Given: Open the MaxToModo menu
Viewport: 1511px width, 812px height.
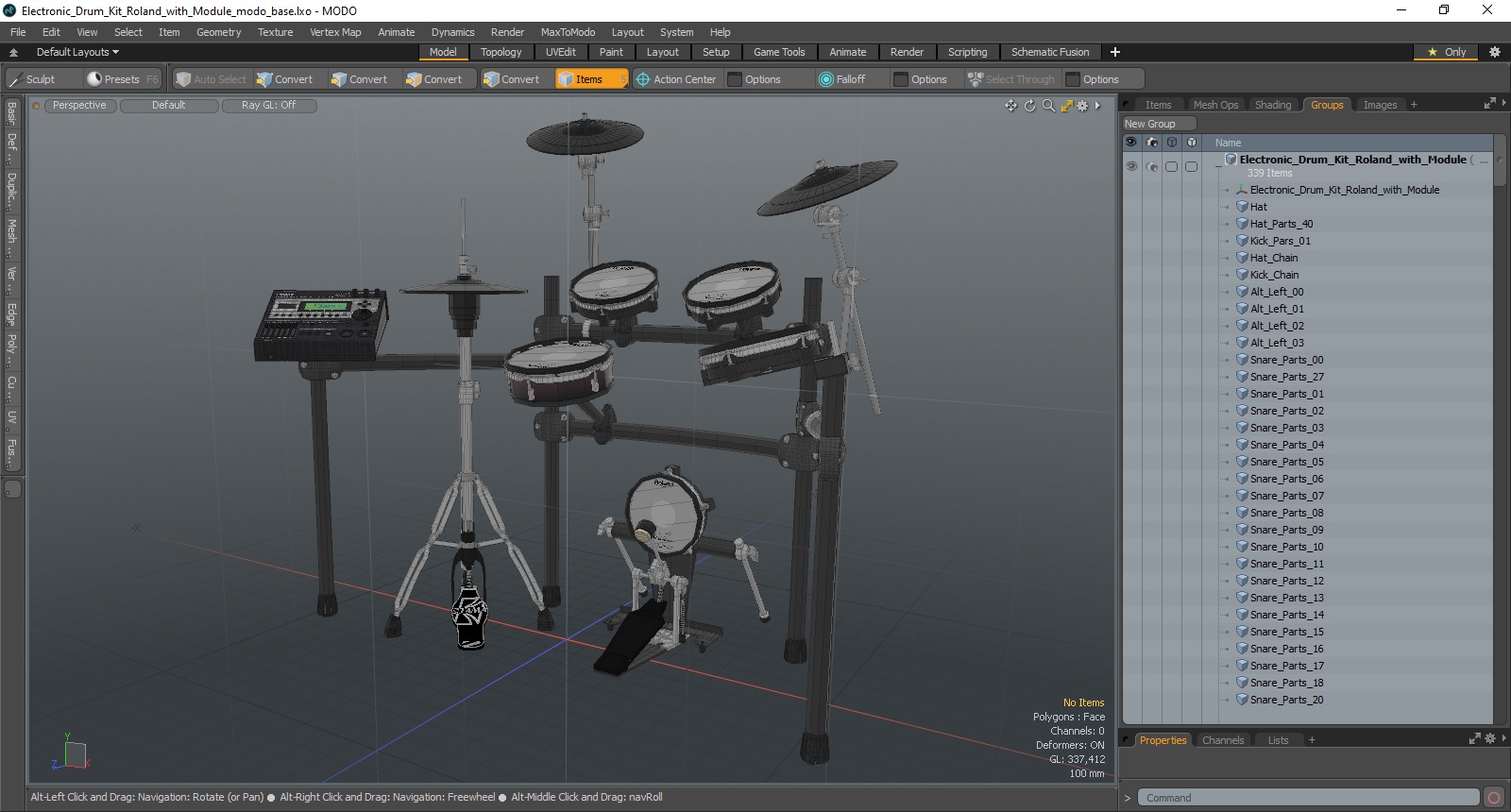Looking at the screenshot, I should click(568, 32).
